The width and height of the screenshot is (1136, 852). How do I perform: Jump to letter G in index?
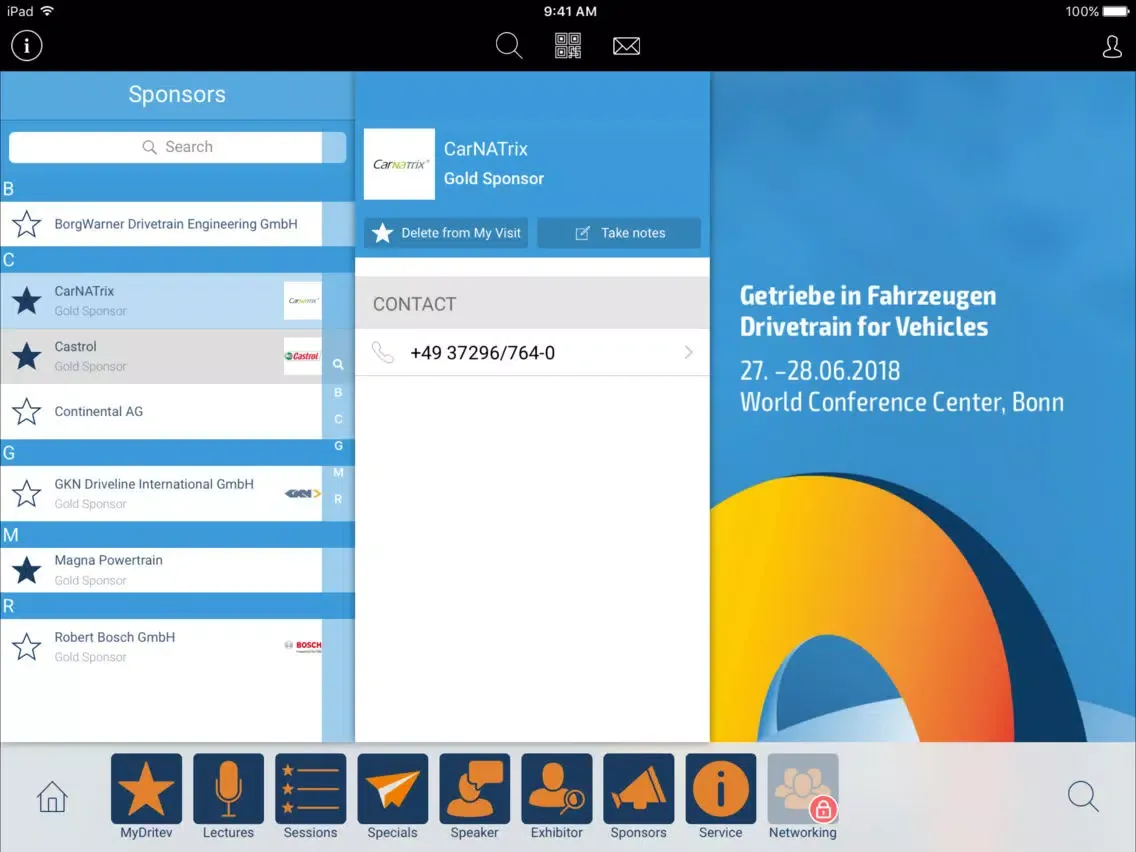tap(338, 446)
